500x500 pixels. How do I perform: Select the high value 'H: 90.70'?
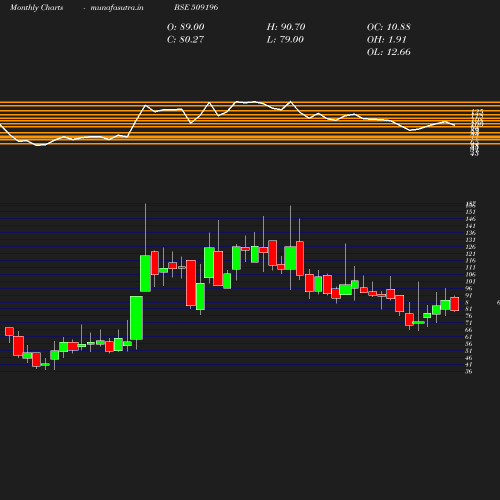pos(286,27)
